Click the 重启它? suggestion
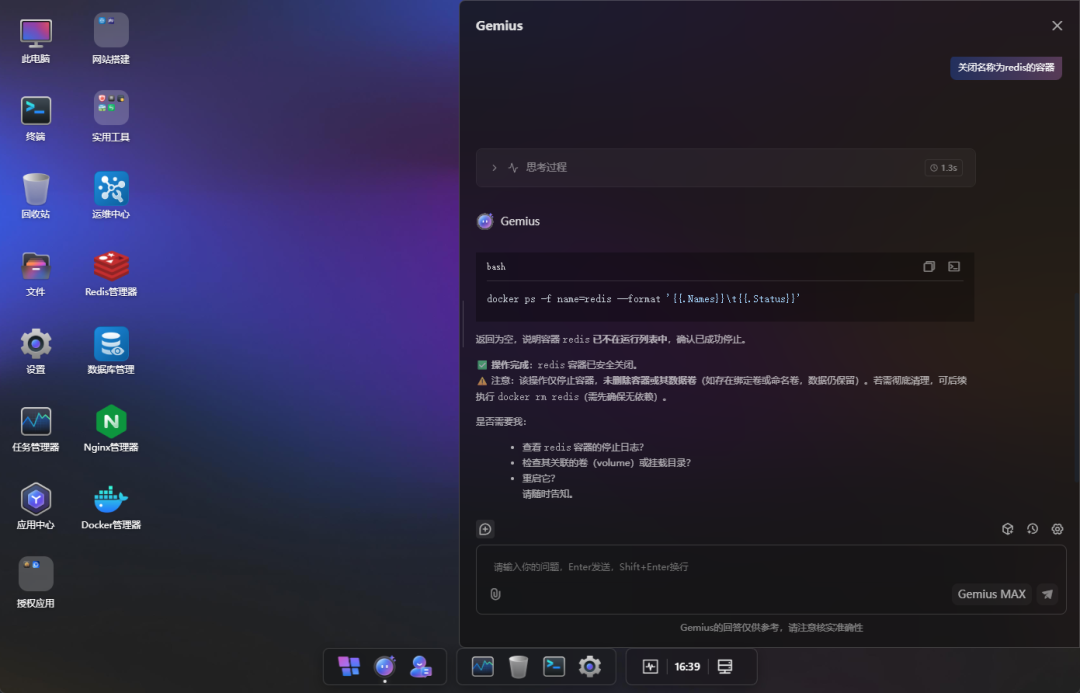This screenshot has height=693, width=1080. click(x=539, y=478)
